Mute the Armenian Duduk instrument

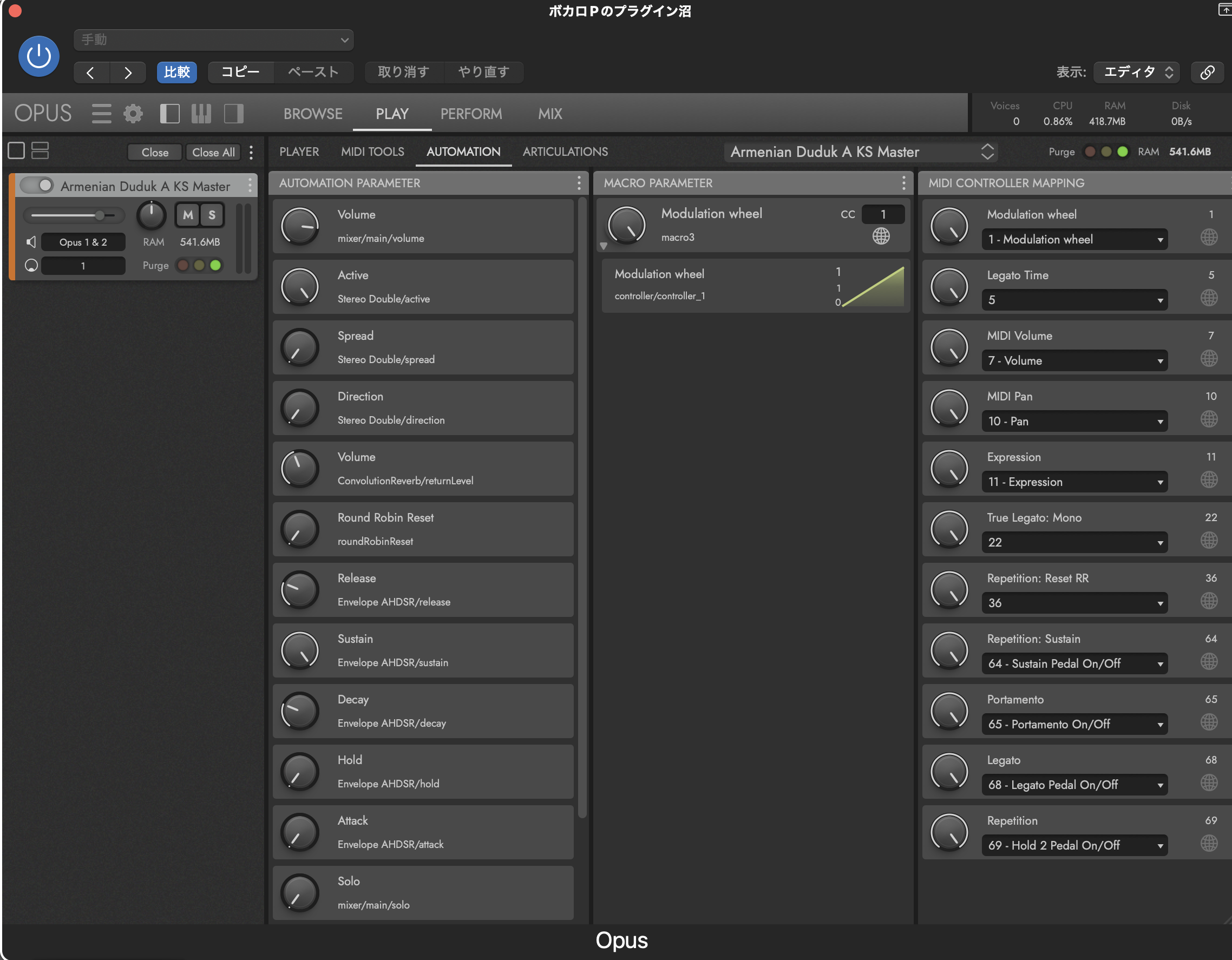coord(188,215)
